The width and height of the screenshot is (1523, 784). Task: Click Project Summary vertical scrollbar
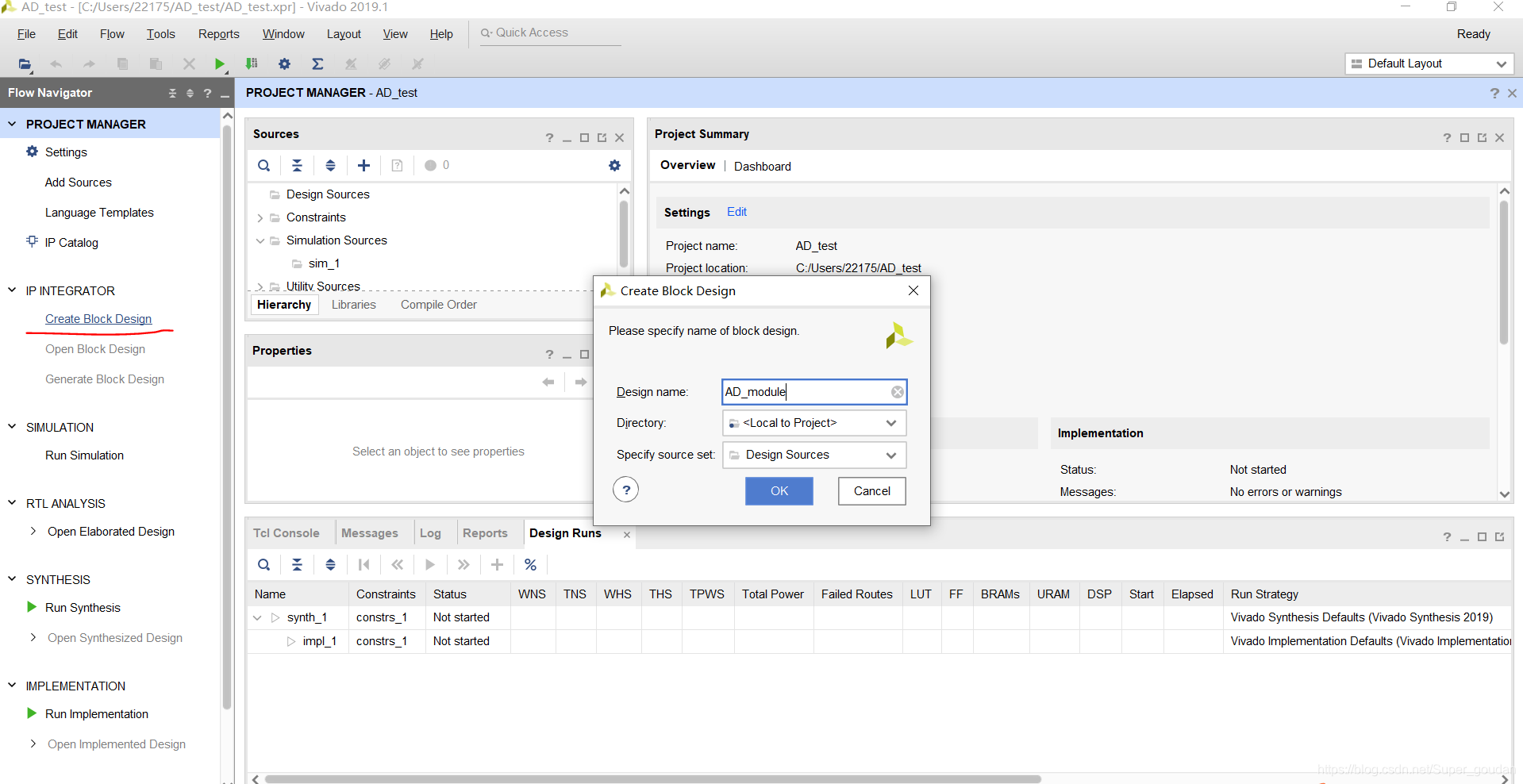pos(1504,272)
